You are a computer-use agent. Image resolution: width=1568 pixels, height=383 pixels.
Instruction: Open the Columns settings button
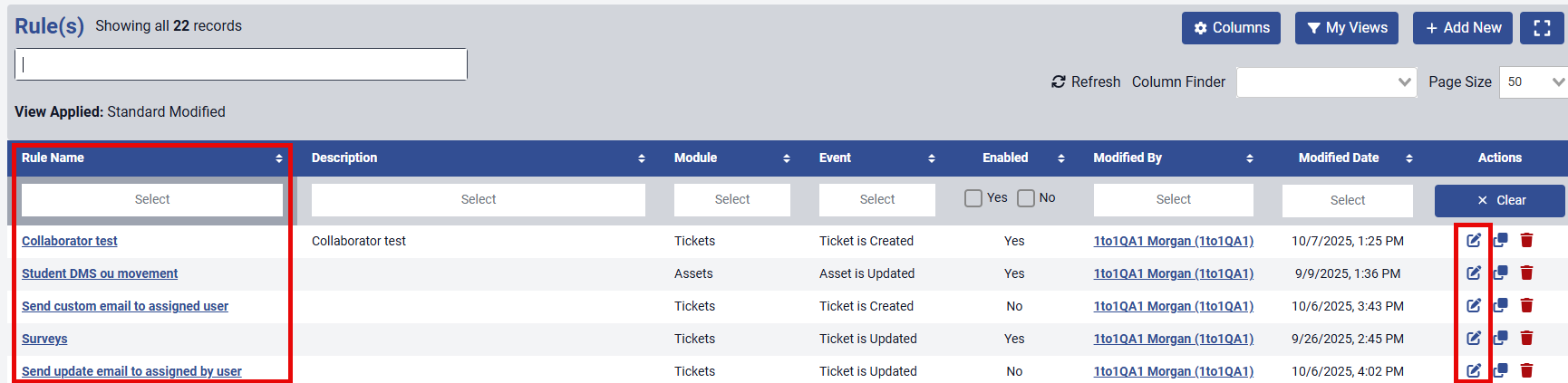pyautogui.click(x=1231, y=28)
